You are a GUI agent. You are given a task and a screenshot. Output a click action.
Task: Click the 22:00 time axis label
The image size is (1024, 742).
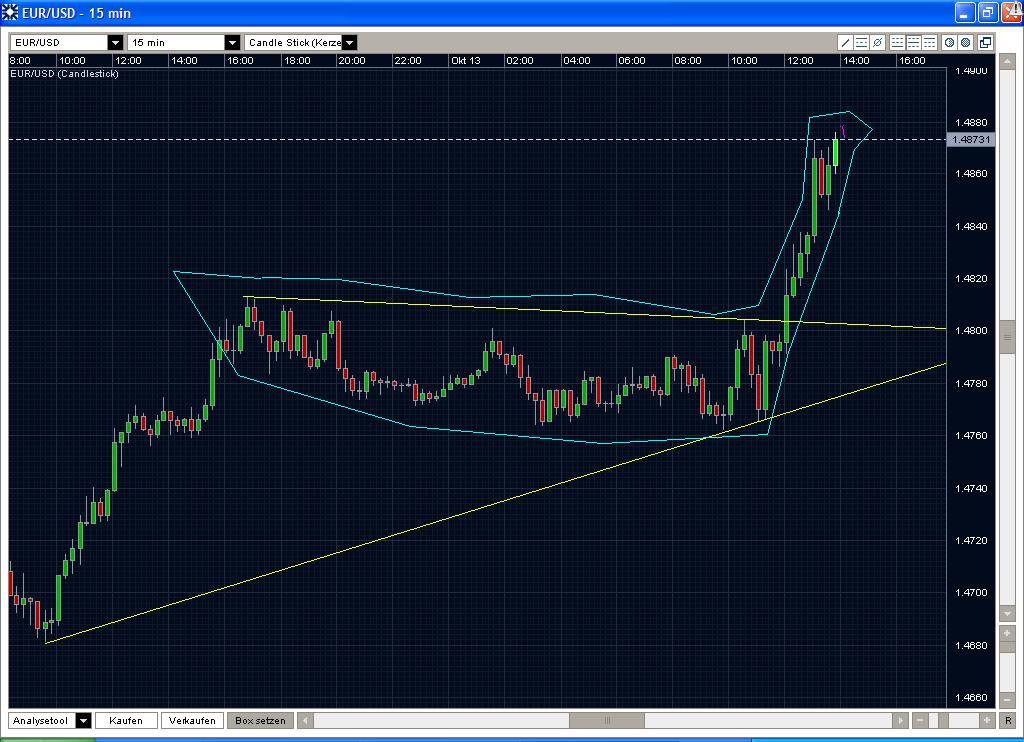pos(408,61)
